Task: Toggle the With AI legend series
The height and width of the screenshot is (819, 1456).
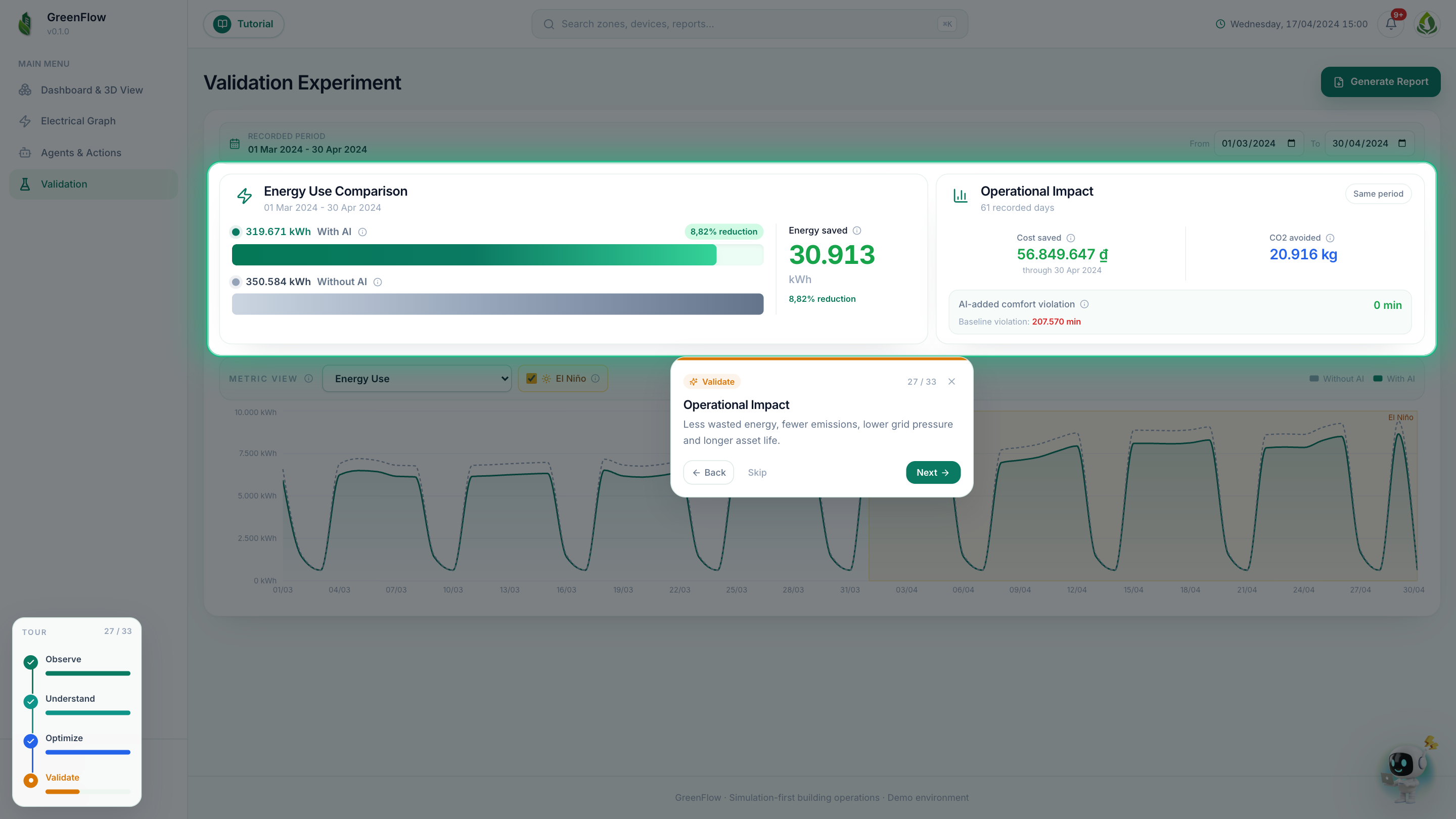Action: coord(1394,379)
